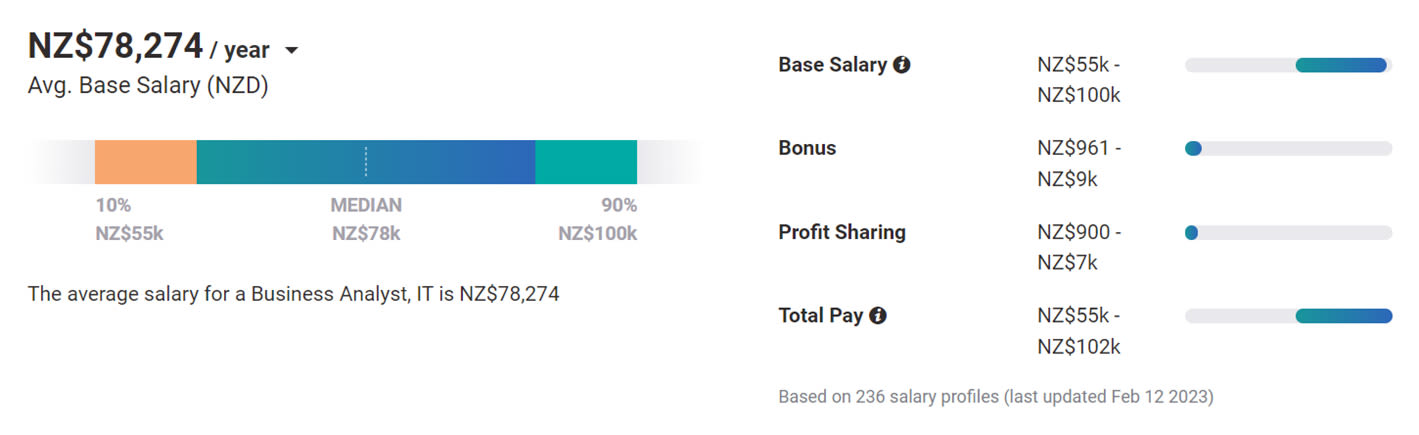Click the info icon beside Total Pay
The height and width of the screenshot is (435, 1419).
coord(877,316)
